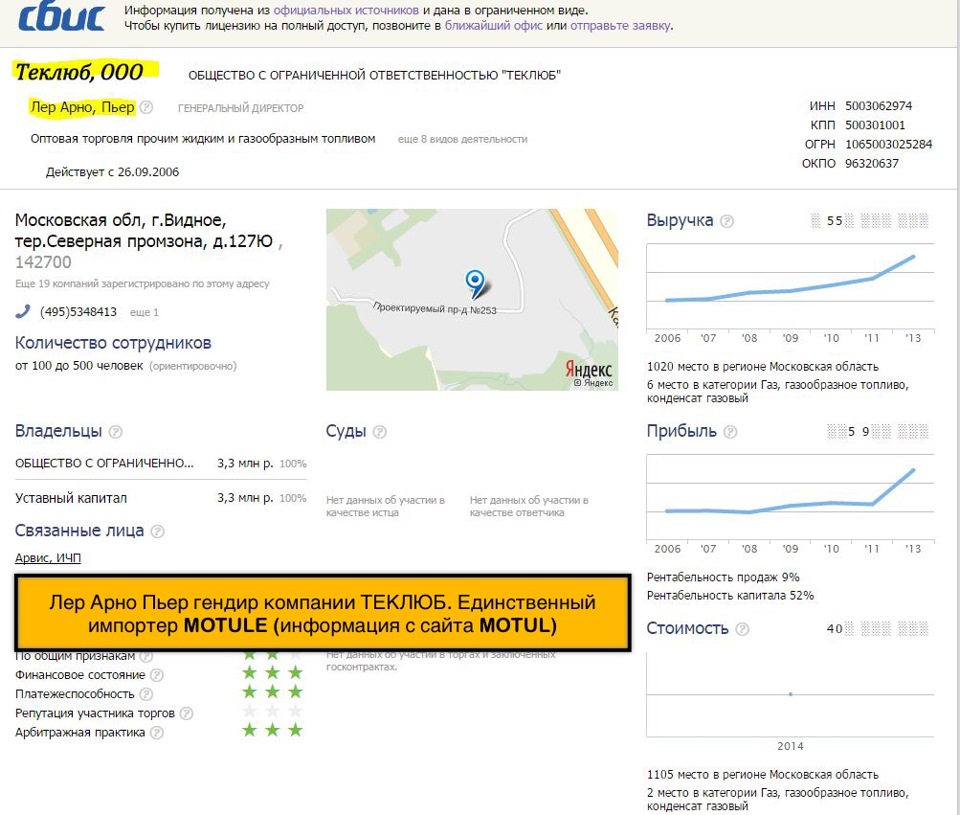Click phone number (495)5348413
960x815 pixels.
point(78,312)
